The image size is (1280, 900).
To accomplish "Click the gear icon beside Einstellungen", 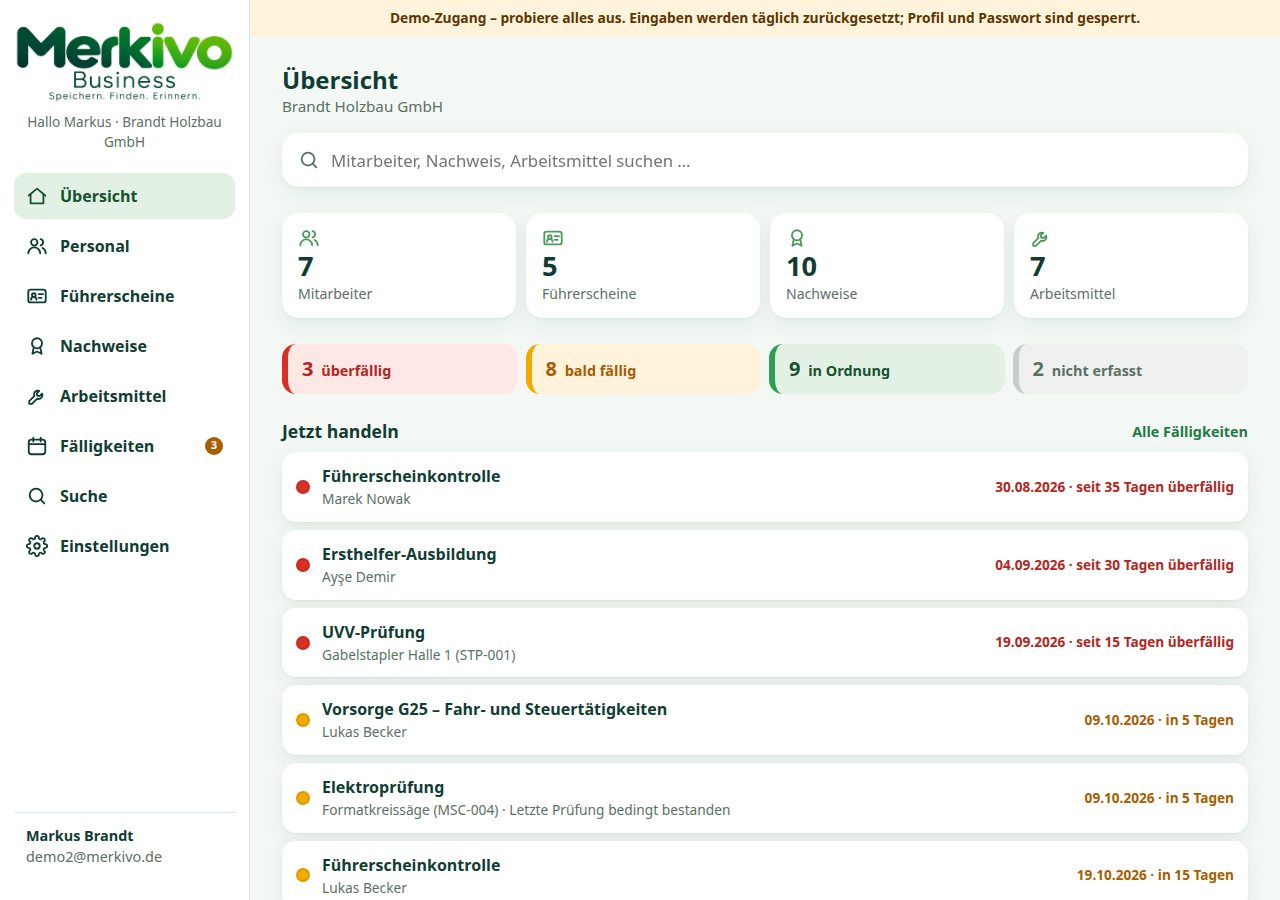I will tap(37, 546).
